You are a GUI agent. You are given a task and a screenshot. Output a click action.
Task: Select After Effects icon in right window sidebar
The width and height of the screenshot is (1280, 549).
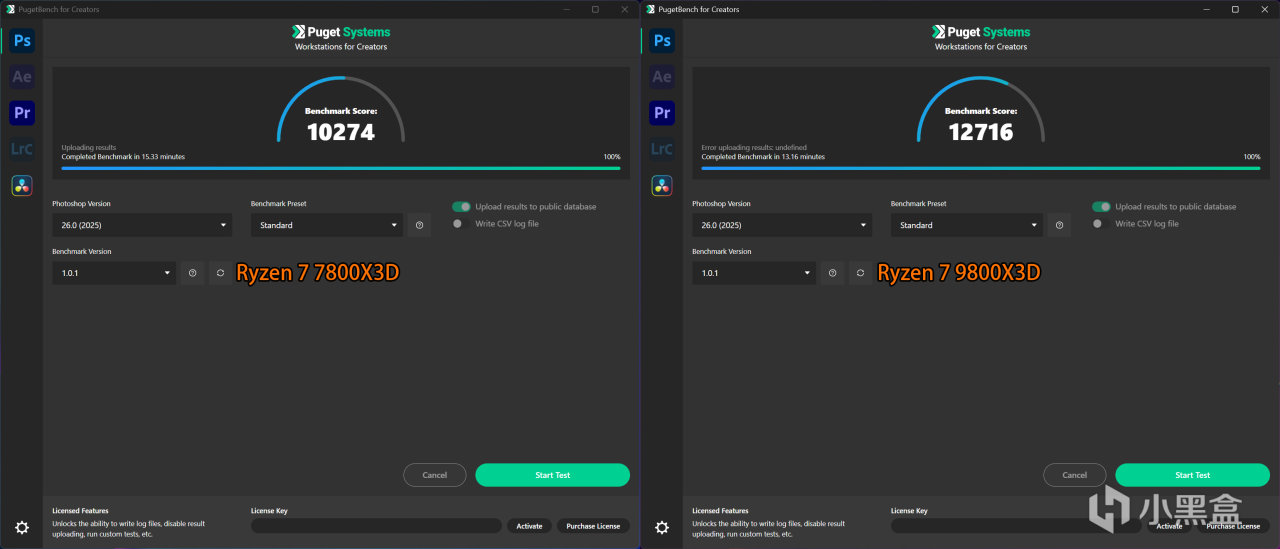pyautogui.click(x=662, y=77)
